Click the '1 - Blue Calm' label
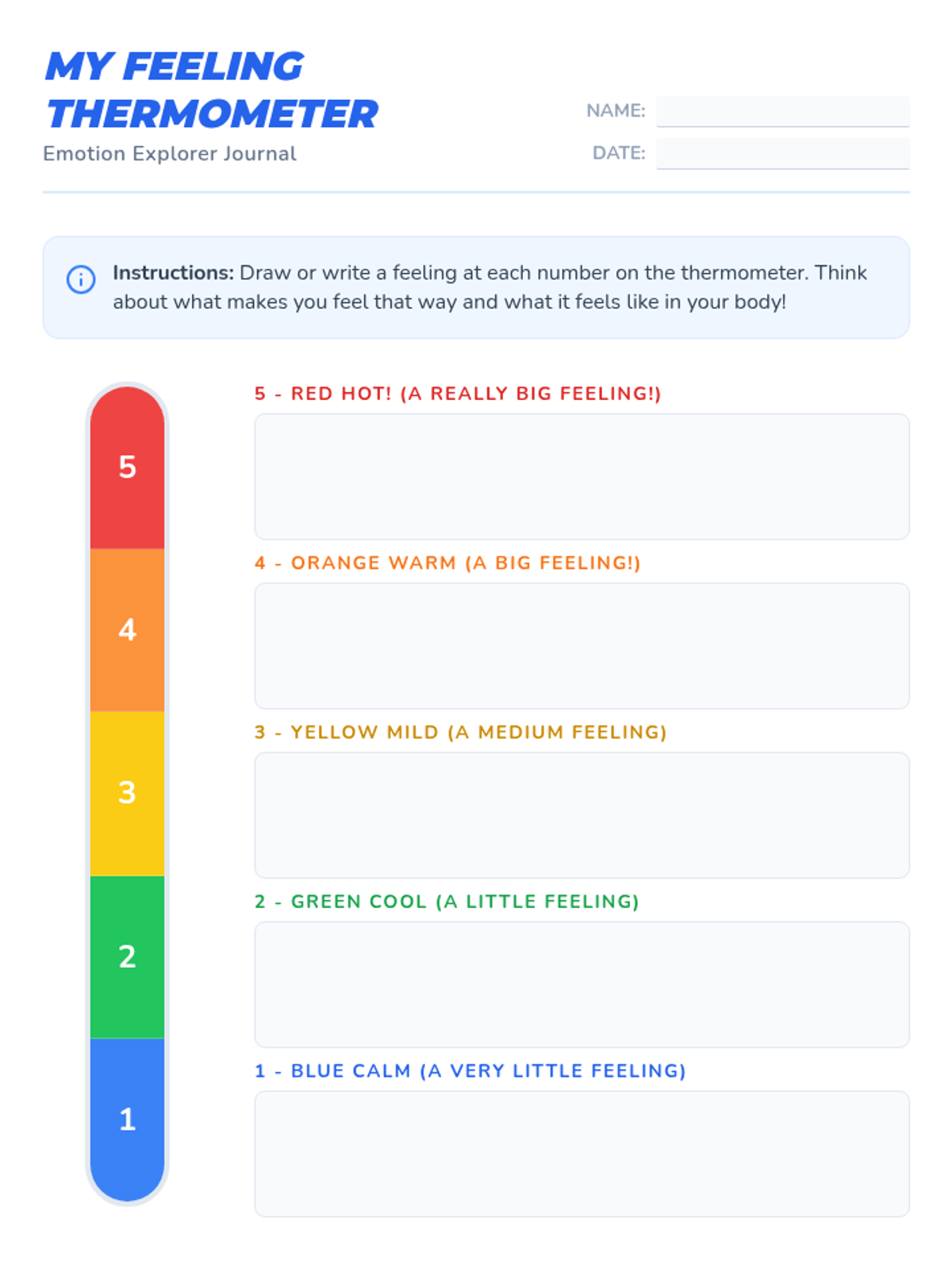The image size is (952, 1270). click(x=470, y=1071)
